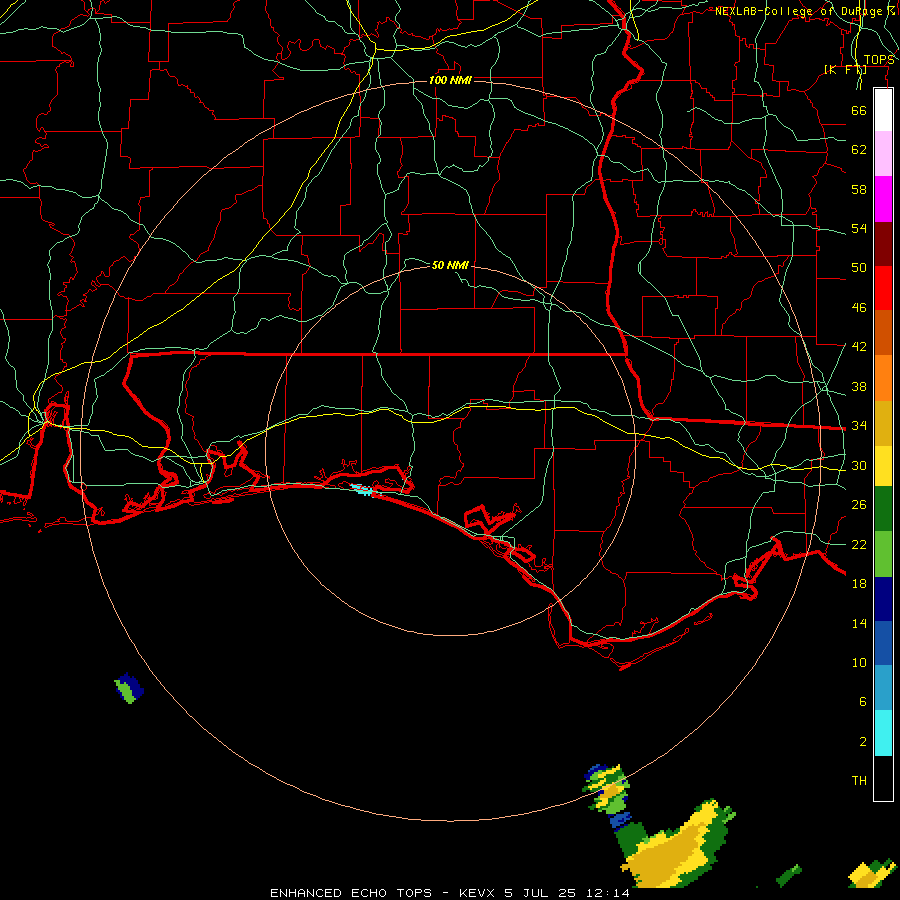The width and height of the screenshot is (900, 900).
Task: Click the ENHANCED ECHO TOPS caption text
Action: point(351,893)
